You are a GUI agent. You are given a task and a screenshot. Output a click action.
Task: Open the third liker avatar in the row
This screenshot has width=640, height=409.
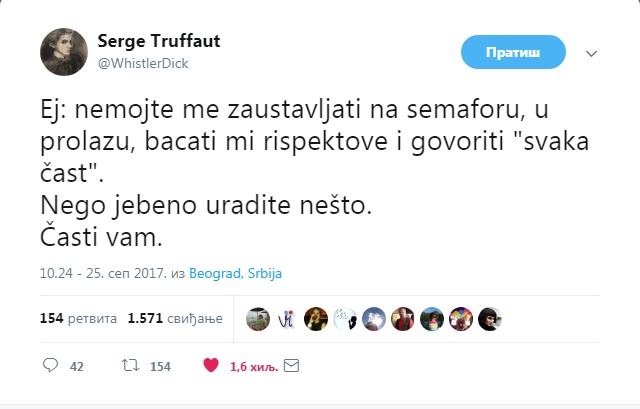(316, 319)
